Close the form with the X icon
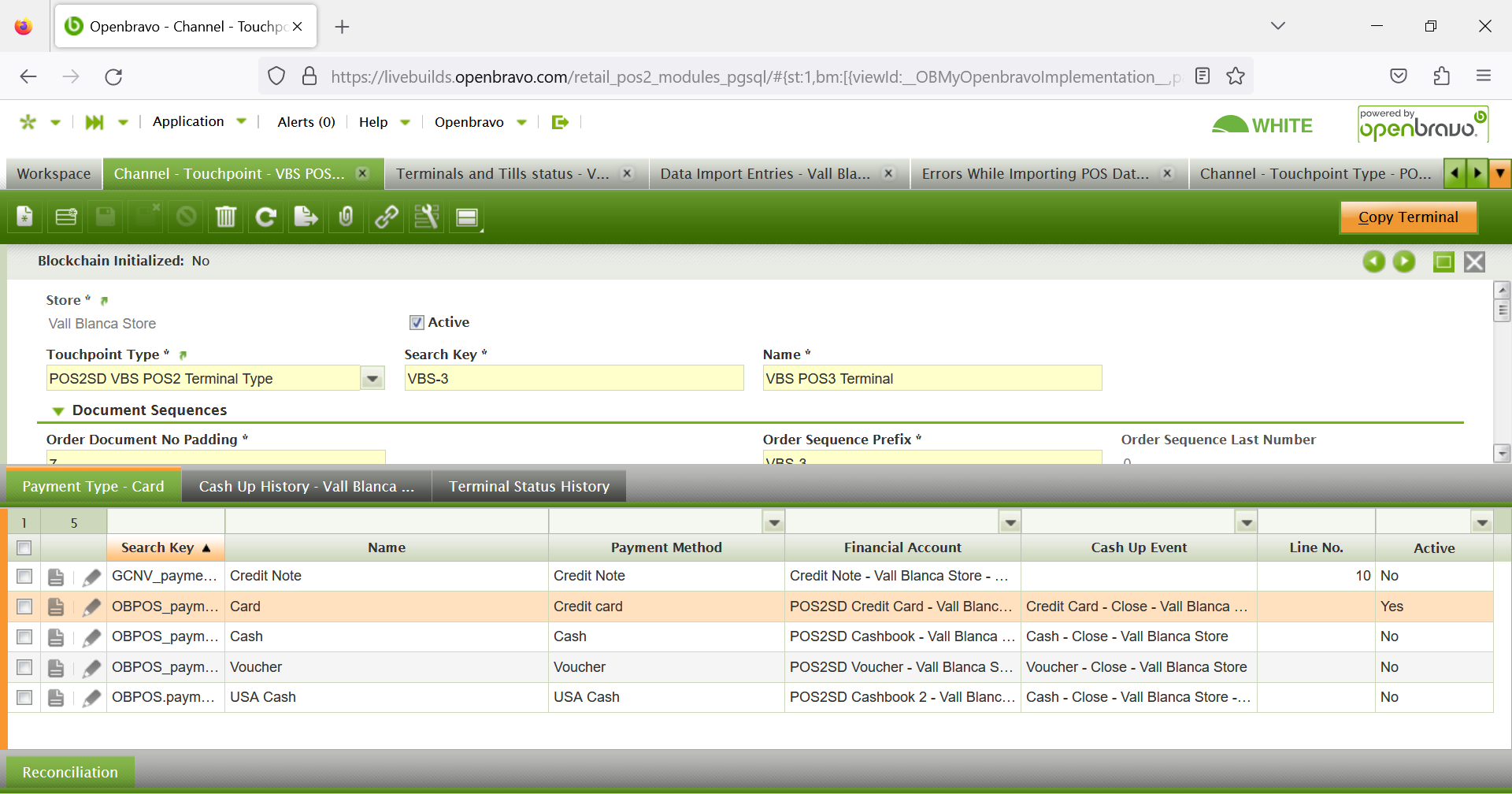The image size is (1512, 794). 1474,262
